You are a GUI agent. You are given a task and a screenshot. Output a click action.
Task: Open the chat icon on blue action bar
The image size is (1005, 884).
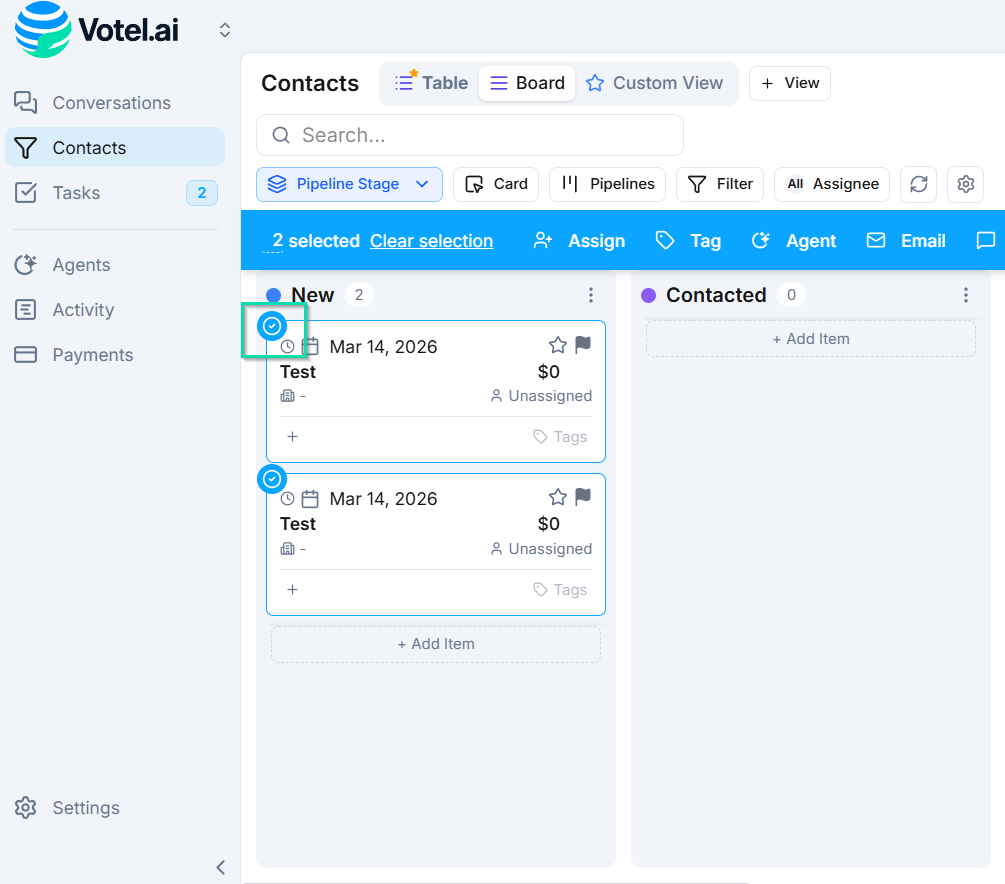click(x=986, y=240)
